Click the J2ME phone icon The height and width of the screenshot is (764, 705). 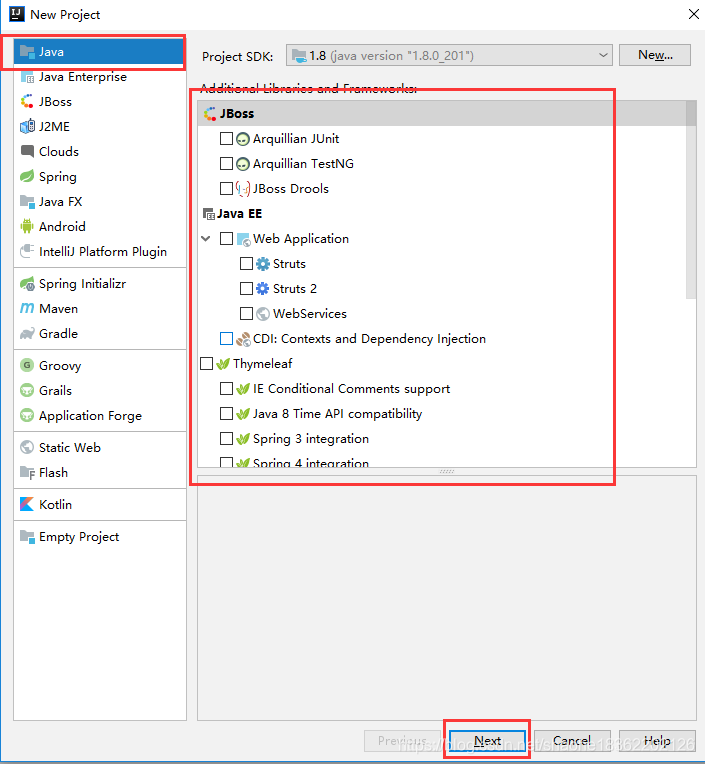tap(27, 127)
